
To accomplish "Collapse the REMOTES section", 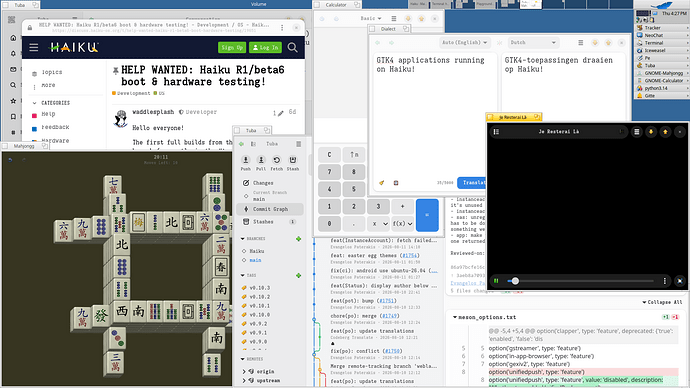I will pos(242,359).
